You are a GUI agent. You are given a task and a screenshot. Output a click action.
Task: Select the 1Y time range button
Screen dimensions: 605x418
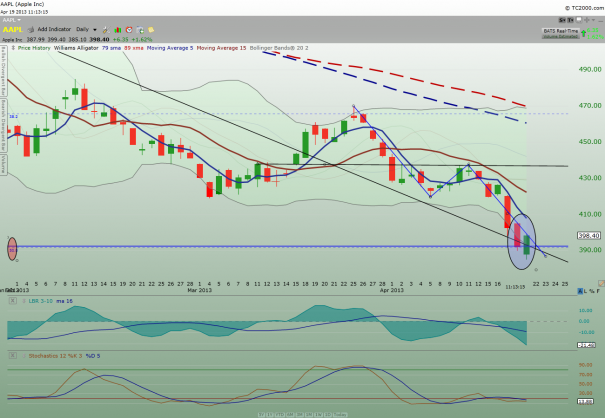pyautogui.click(x=270, y=415)
